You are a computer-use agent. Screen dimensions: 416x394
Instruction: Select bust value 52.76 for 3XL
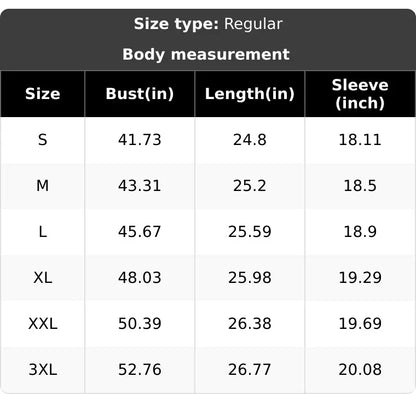click(x=140, y=370)
